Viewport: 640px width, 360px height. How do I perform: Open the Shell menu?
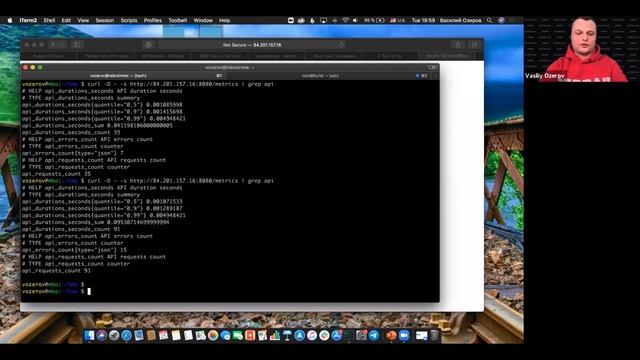(49, 20)
